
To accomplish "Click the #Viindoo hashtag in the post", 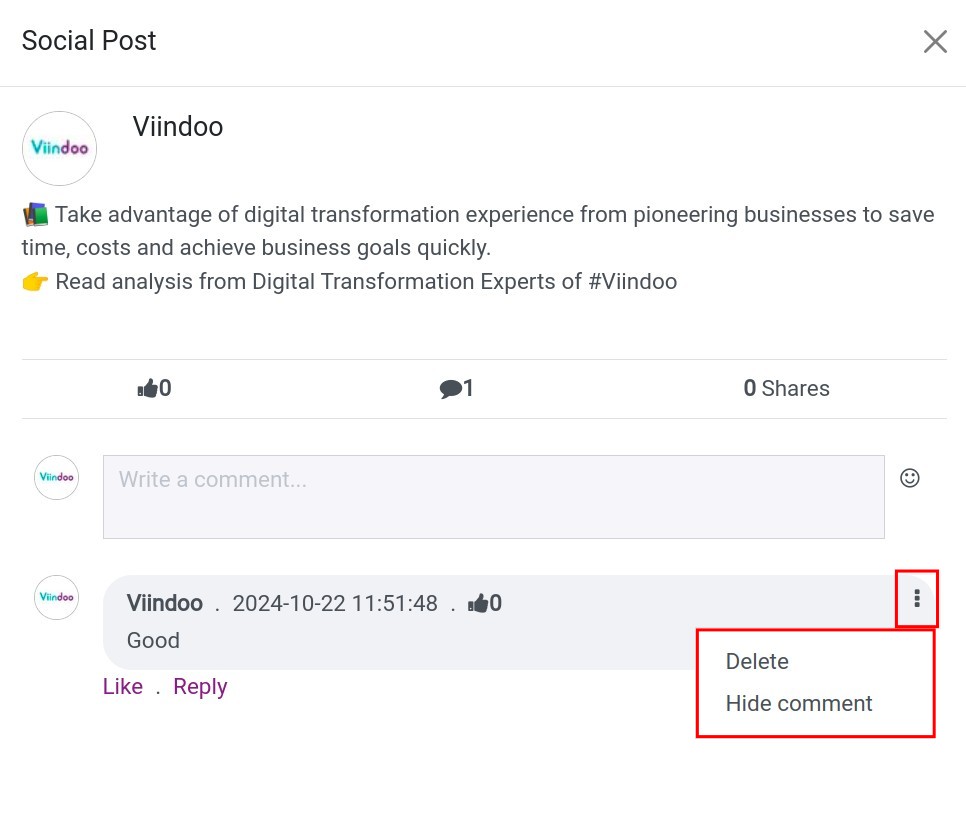I will (632, 282).
